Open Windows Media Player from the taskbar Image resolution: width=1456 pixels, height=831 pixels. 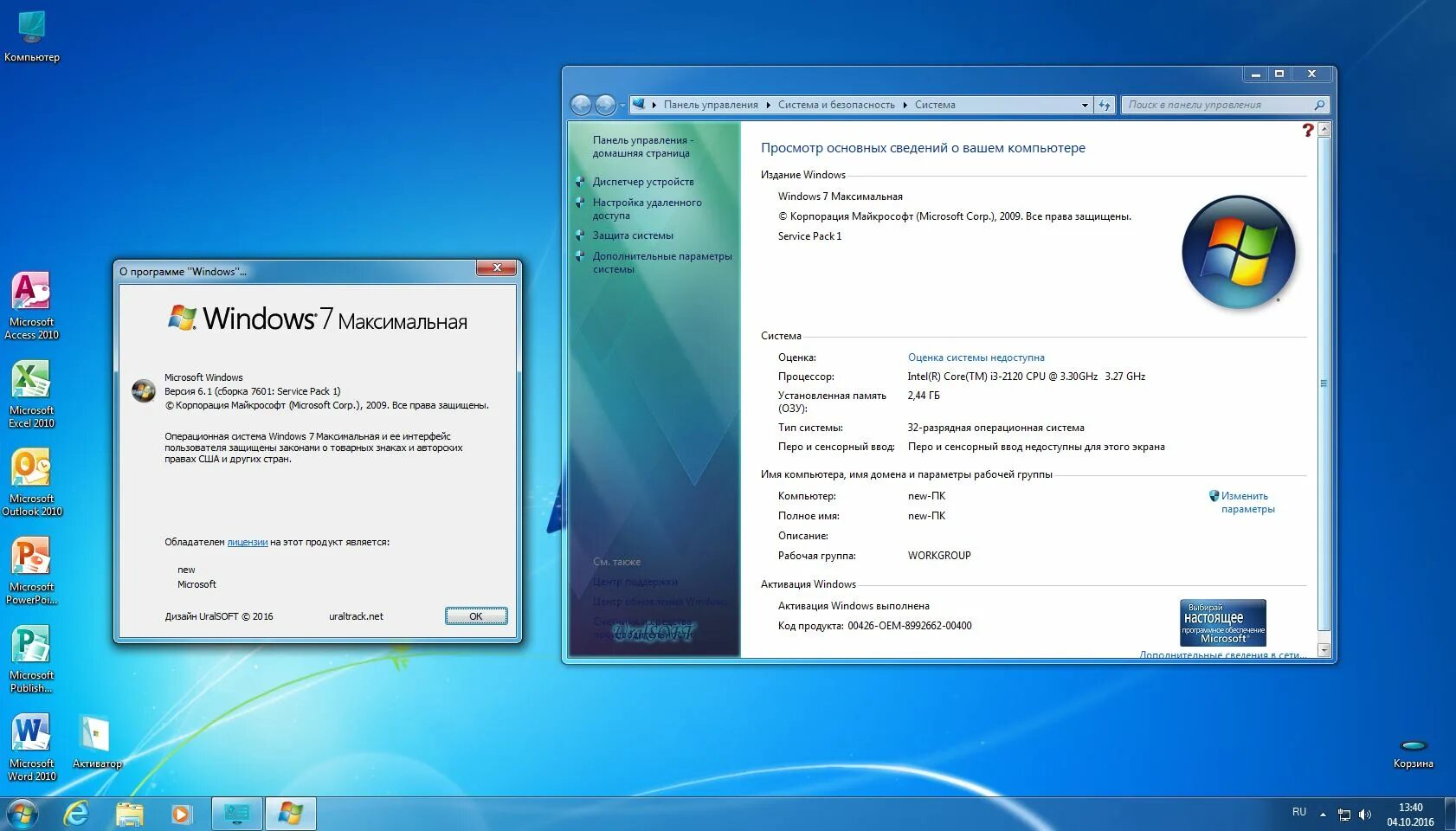(181, 813)
